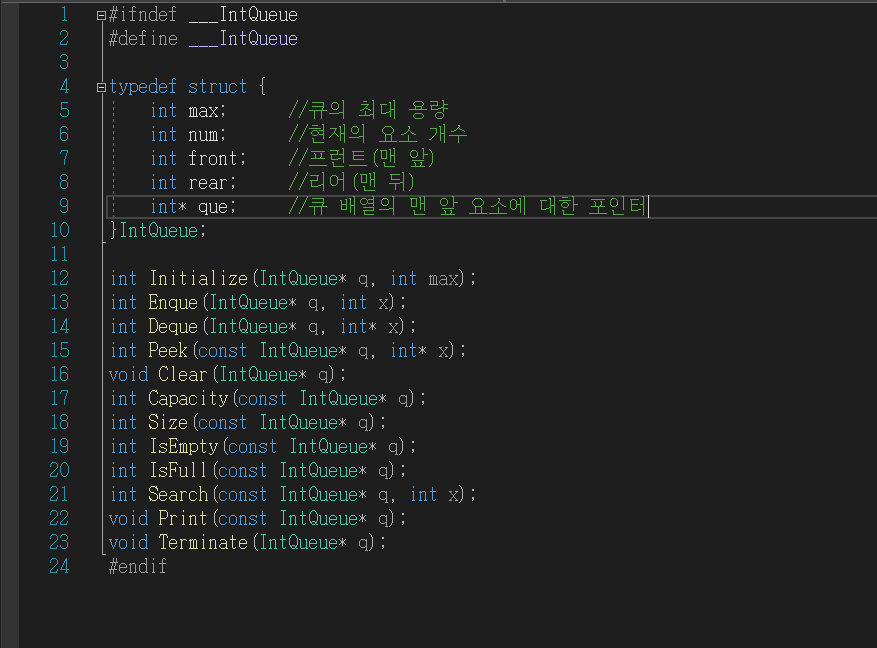Click line number 16 in the gutter

pyautogui.click(x=59, y=374)
